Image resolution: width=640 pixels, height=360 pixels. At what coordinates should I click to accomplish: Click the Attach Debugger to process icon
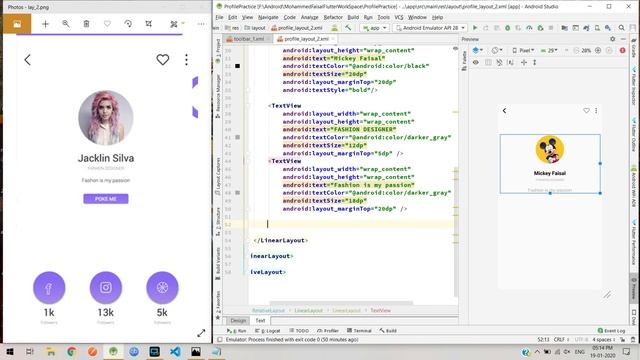(x=540, y=28)
